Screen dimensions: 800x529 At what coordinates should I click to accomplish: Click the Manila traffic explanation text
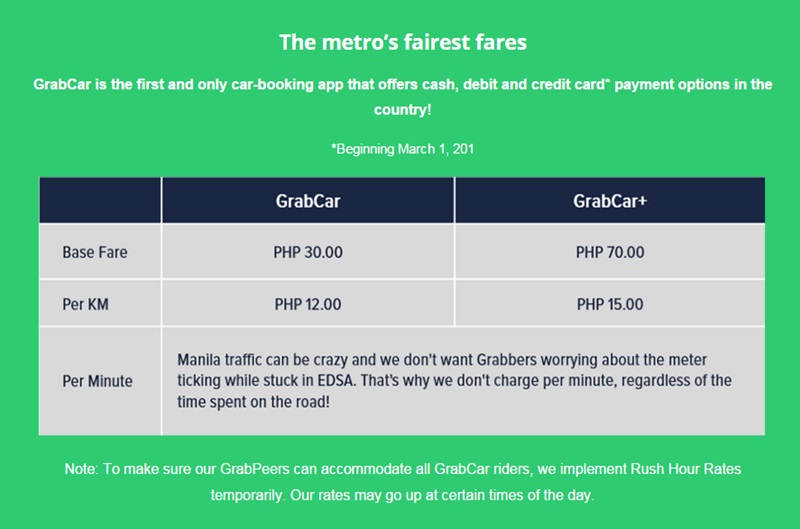coord(454,381)
